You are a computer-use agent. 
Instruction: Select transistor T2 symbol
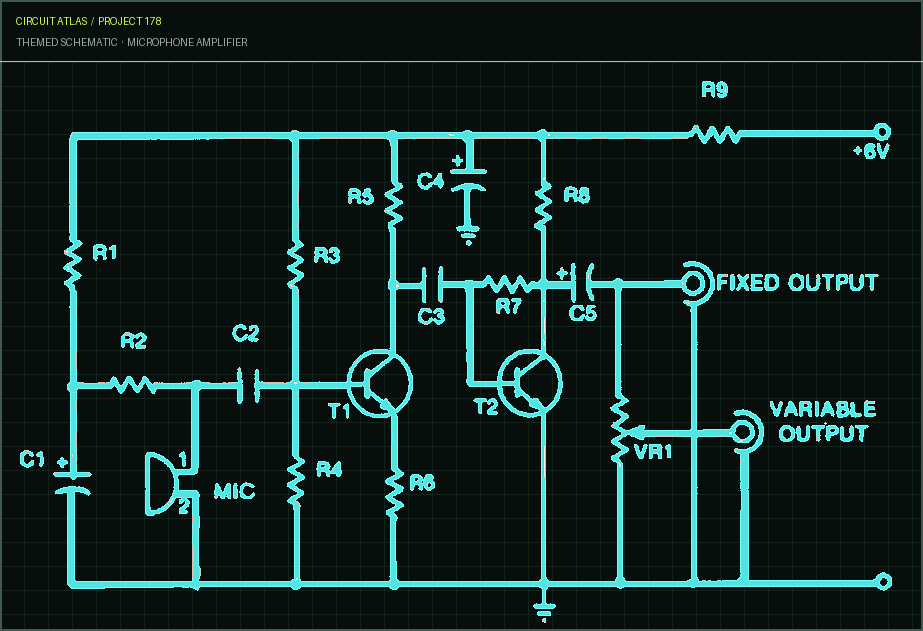(x=529, y=383)
